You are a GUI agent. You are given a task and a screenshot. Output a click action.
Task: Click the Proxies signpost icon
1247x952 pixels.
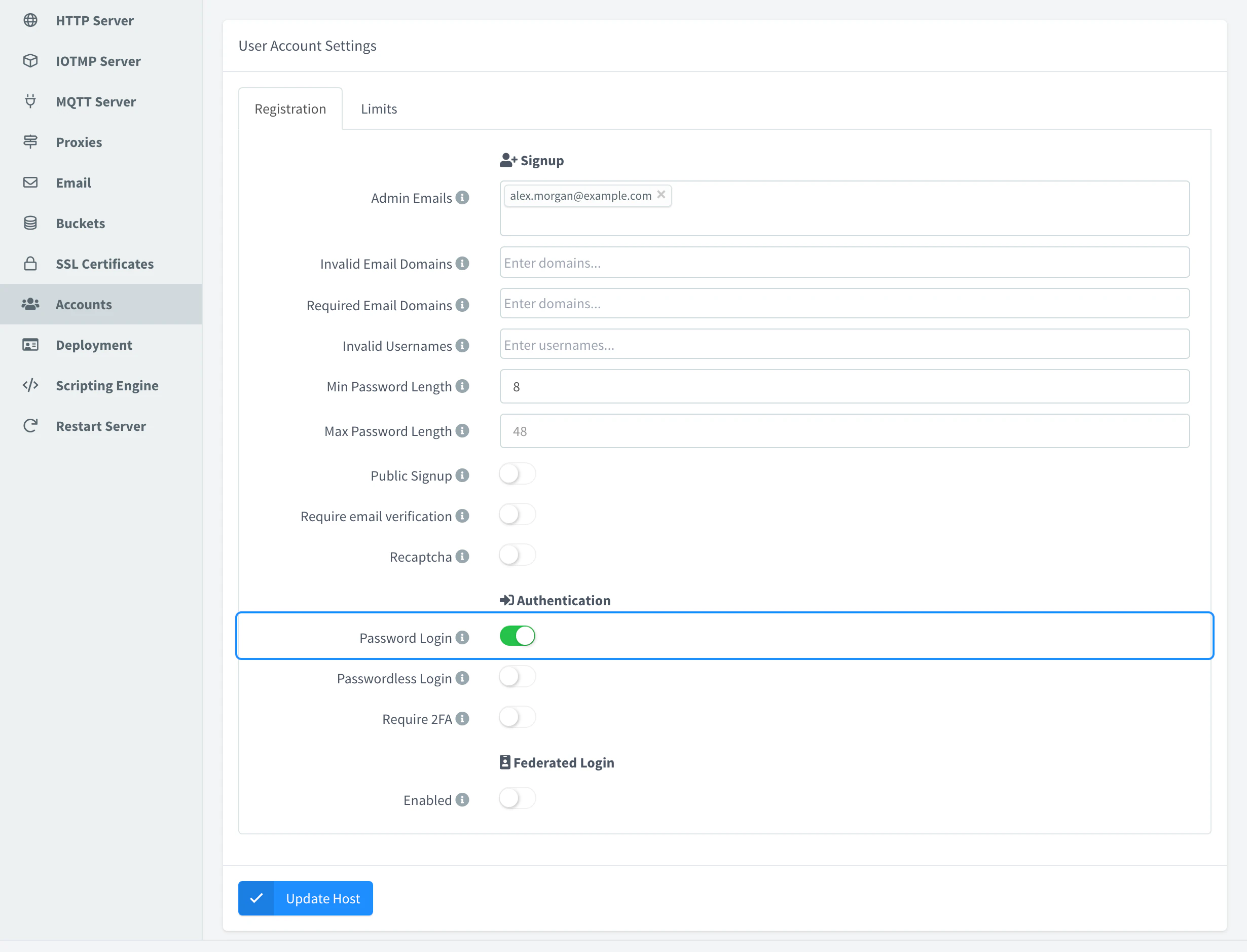tap(30, 141)
